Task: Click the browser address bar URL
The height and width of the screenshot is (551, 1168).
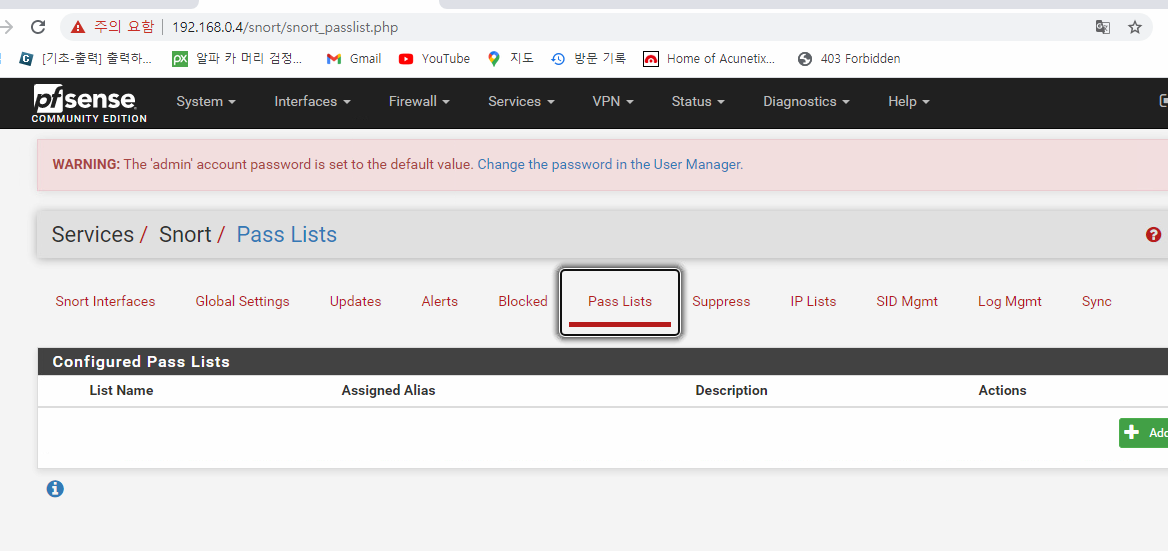Action: [285, 28]
